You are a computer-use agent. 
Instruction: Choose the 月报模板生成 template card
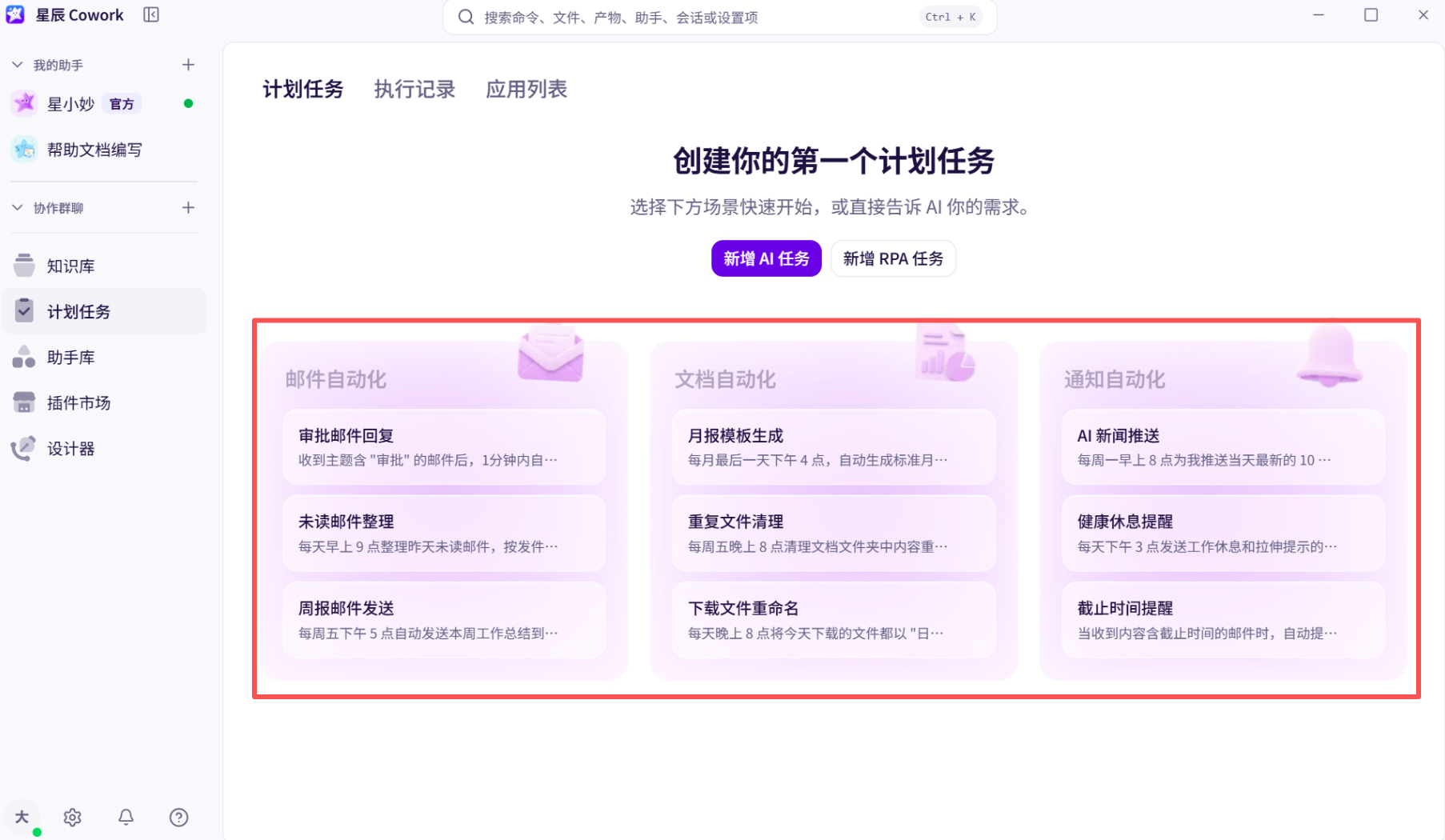click(x=834, y=446)
